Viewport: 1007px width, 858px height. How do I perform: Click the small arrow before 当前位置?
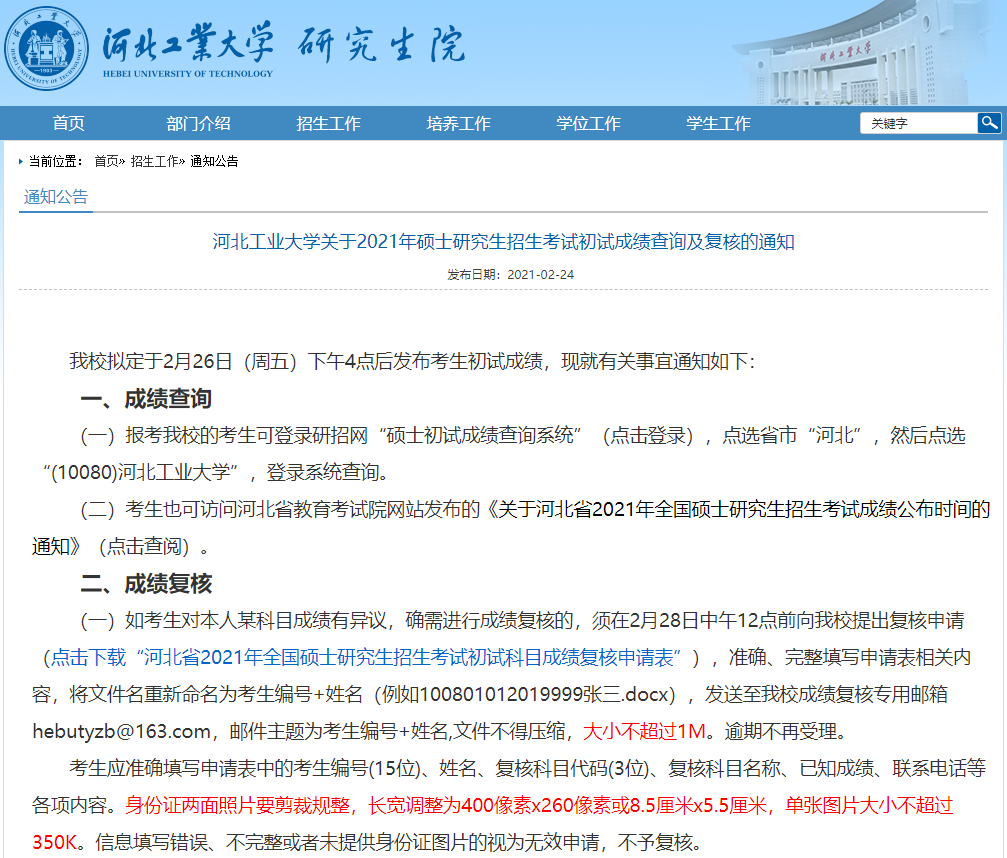click(20, 161)
